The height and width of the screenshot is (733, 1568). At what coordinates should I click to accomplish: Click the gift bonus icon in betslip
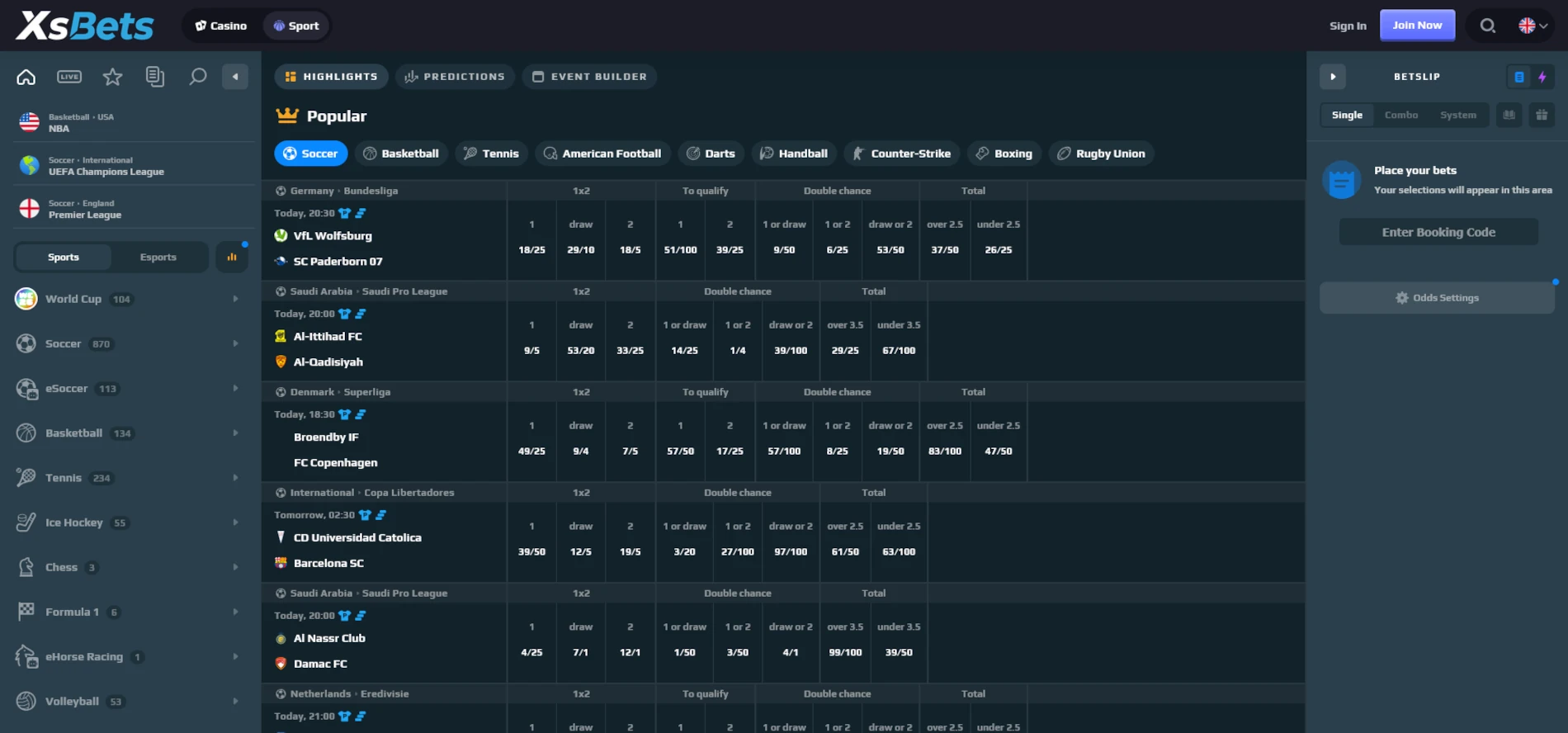pos(1542,115)
